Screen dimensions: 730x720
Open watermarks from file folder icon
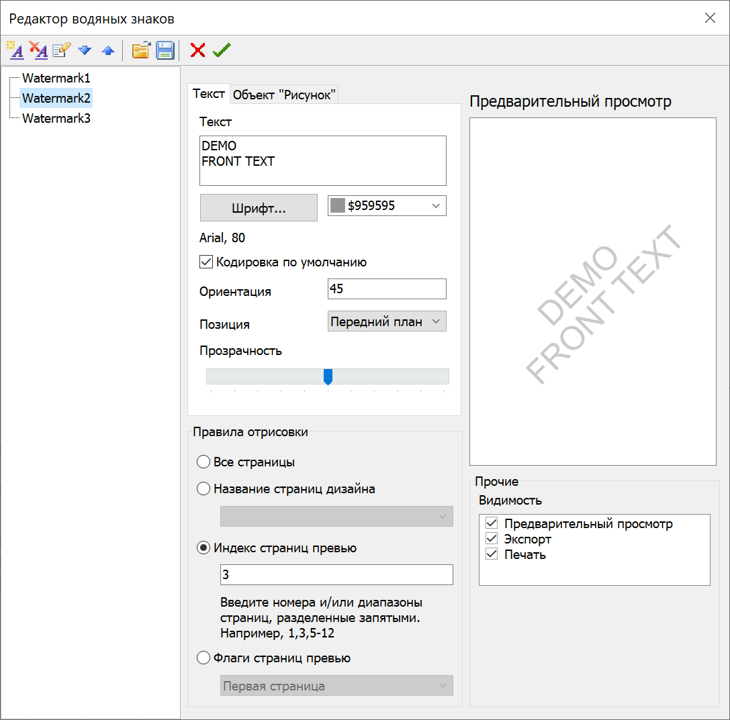click(x=141, y=50)
